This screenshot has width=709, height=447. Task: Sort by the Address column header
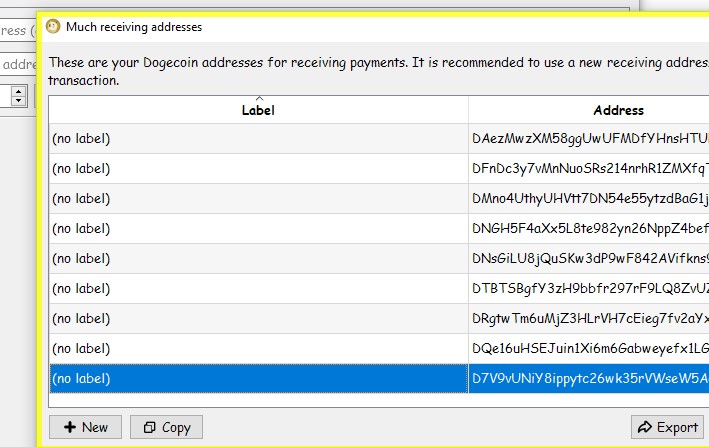tap(589, 110)
